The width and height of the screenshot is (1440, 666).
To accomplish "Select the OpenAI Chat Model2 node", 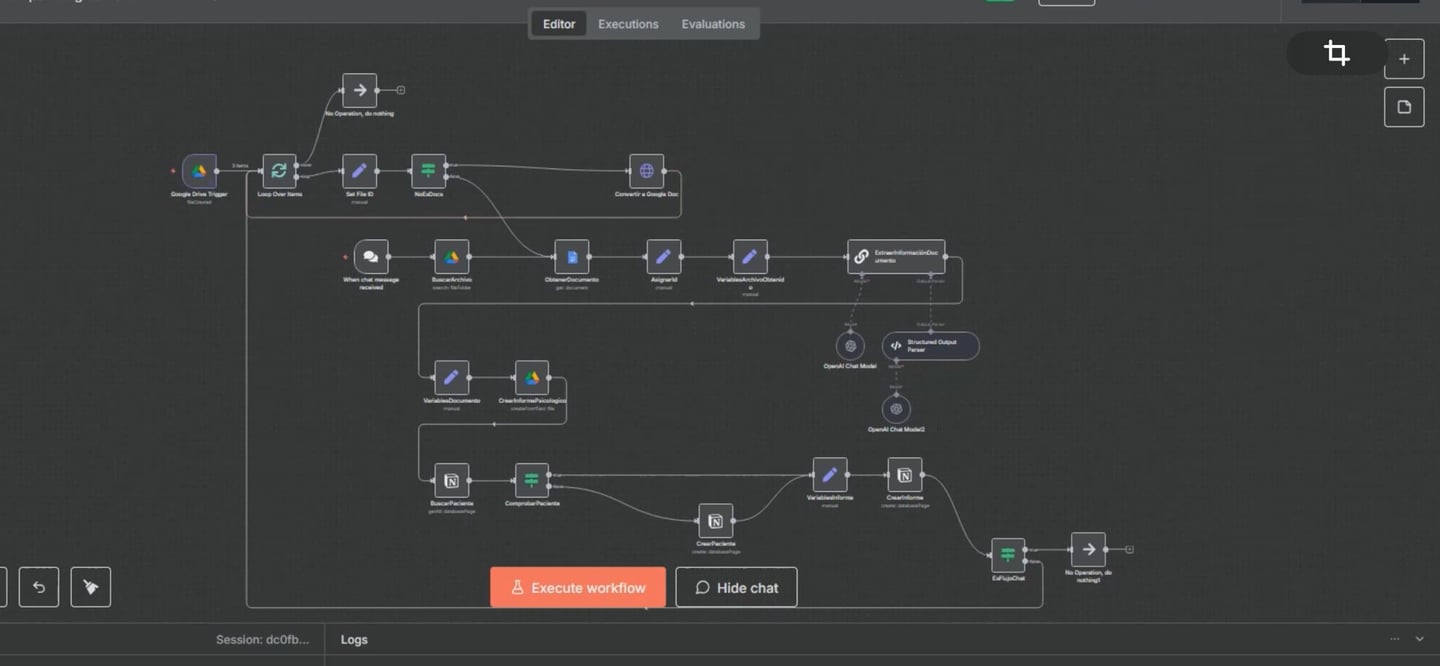I will (x=896, y=409).
